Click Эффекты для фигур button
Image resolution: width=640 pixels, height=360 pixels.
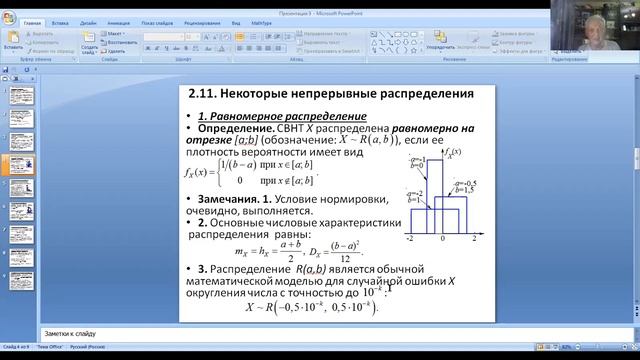point(519,51)
